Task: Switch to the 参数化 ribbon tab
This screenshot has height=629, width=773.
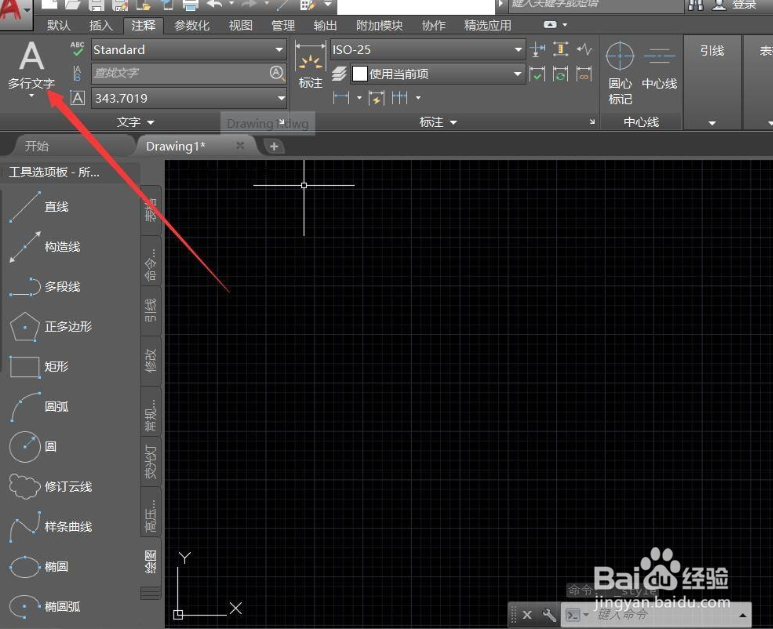Action: point(192,25)
